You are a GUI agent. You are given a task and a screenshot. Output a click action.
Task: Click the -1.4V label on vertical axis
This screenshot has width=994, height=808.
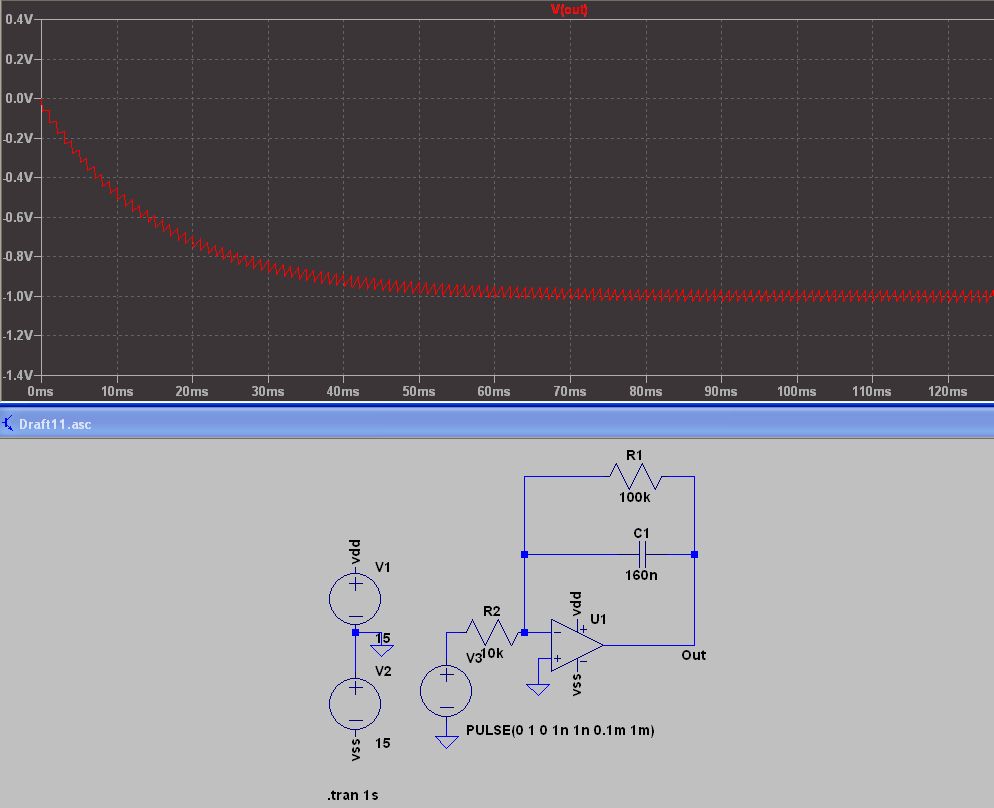point(17,375)
